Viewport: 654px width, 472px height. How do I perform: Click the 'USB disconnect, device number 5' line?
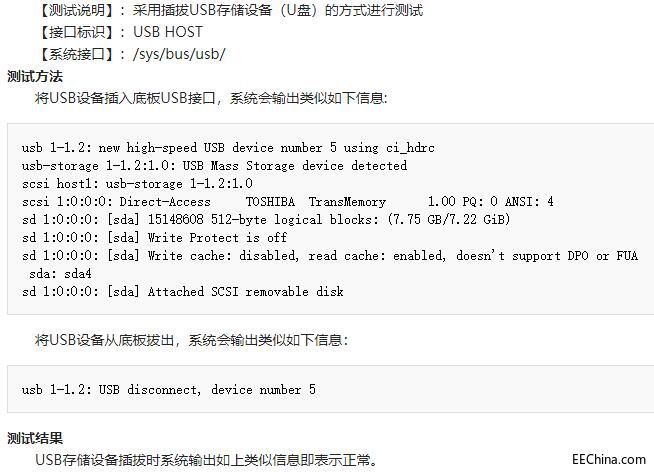pos(169,390)
